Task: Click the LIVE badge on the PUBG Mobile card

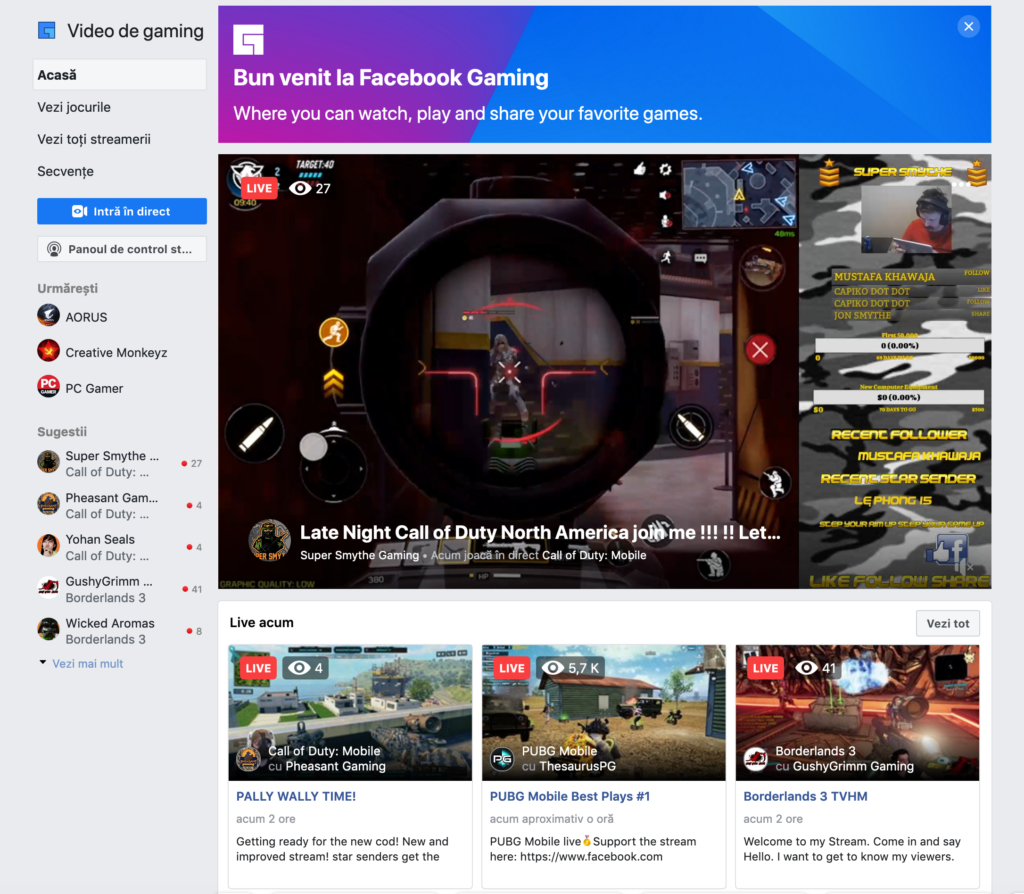Action: (x=511, y=668)
